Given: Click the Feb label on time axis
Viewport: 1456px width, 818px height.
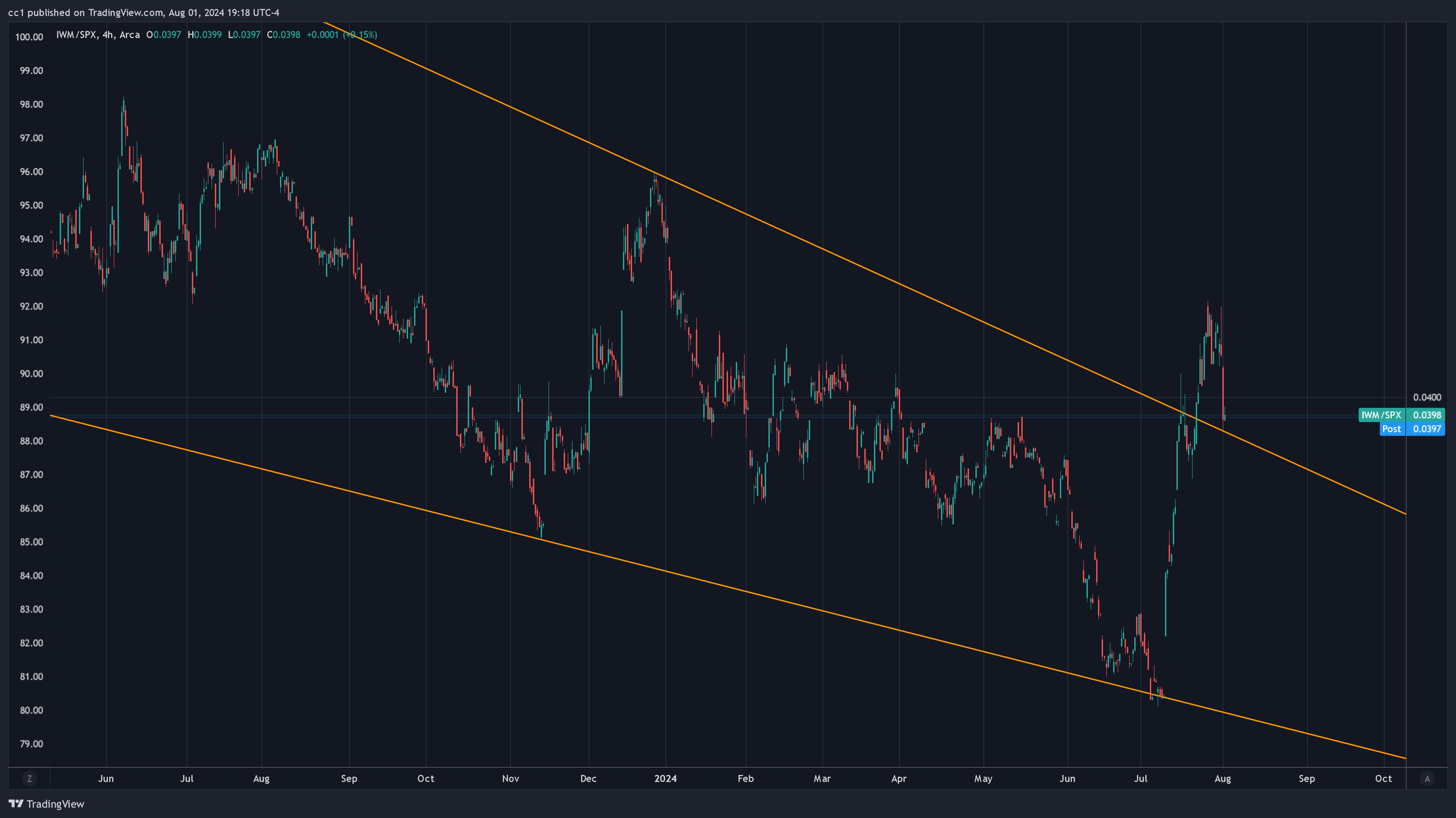Looking at the screenshot, I should click(x=745, y=779).
